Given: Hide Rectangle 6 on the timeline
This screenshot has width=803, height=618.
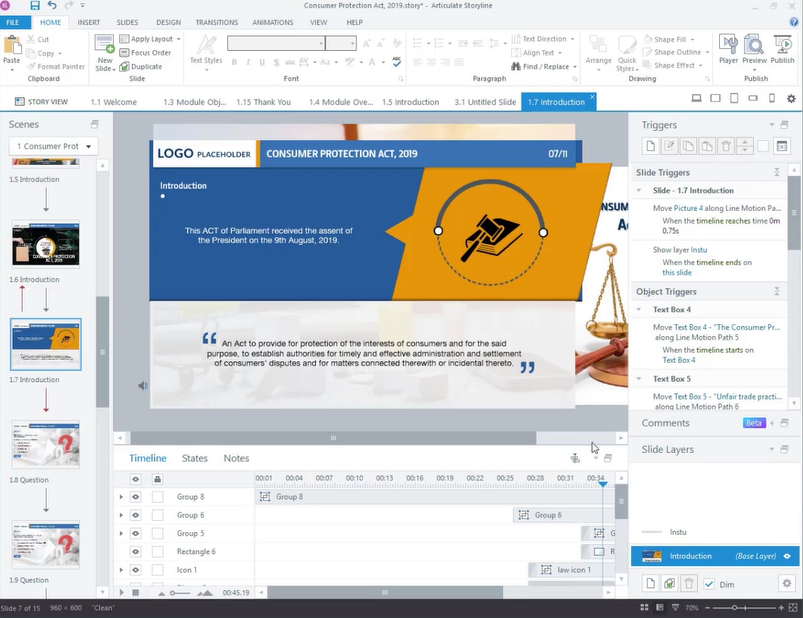Looking at the screenshot, I should 135,552.
